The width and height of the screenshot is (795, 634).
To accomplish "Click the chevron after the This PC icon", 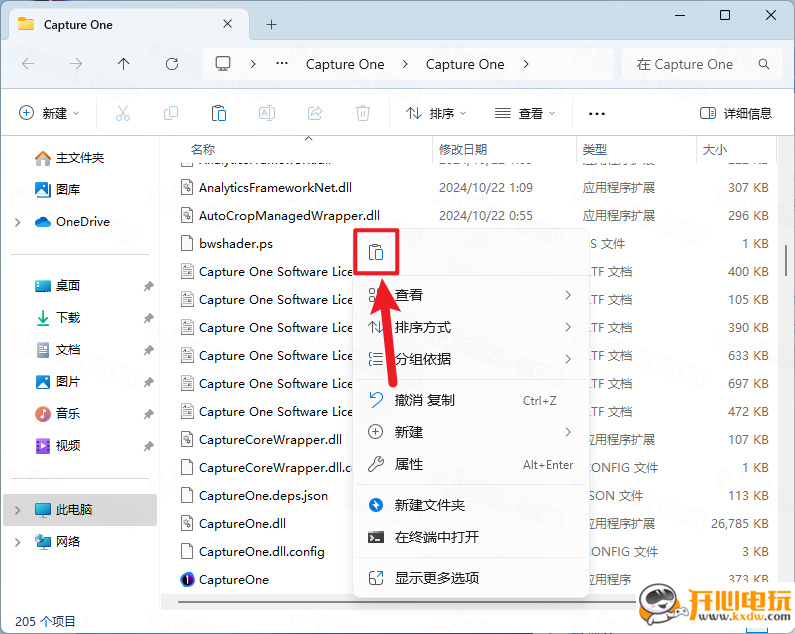I will click(x=252, y=64).
